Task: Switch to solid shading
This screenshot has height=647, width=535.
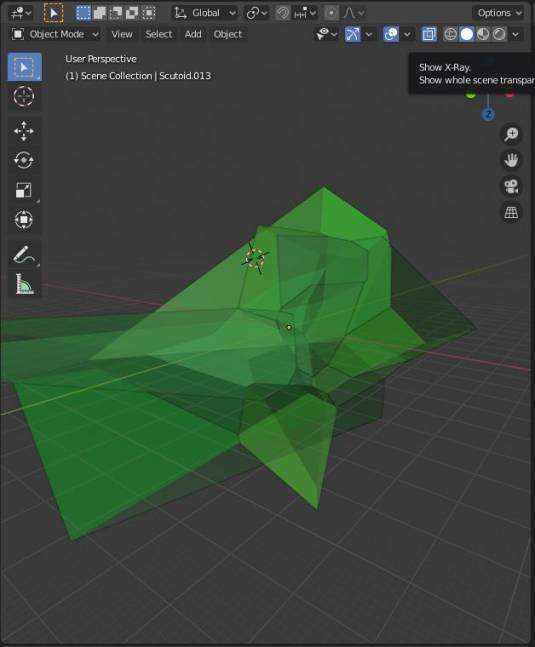Action: point(467,34)
